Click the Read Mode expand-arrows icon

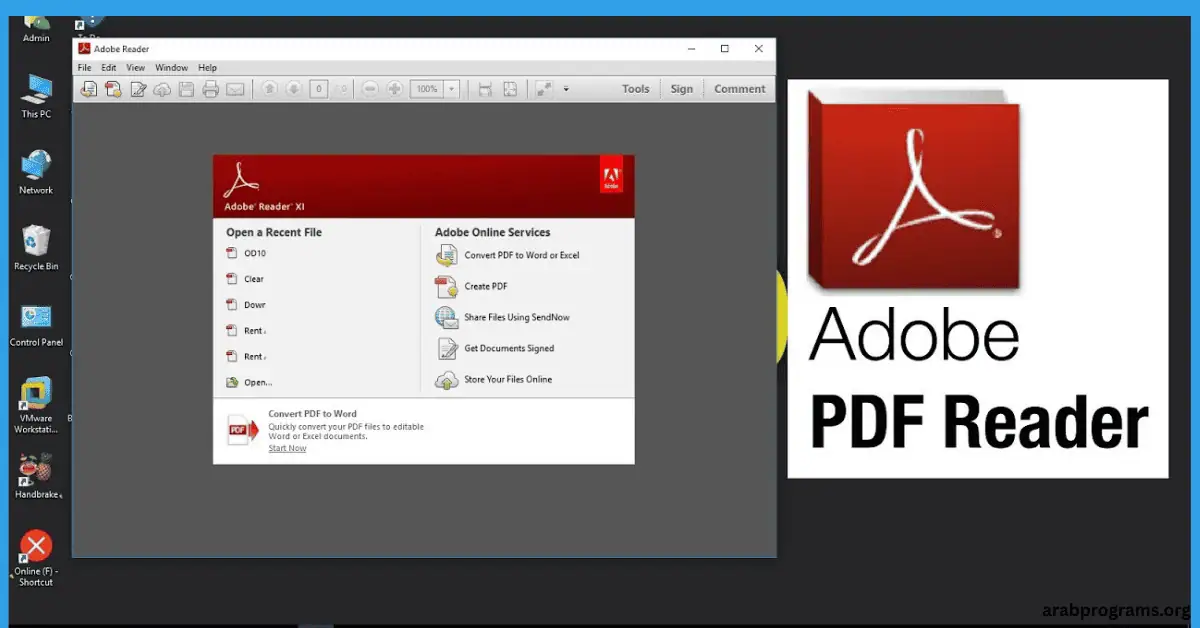click(544, 89)
